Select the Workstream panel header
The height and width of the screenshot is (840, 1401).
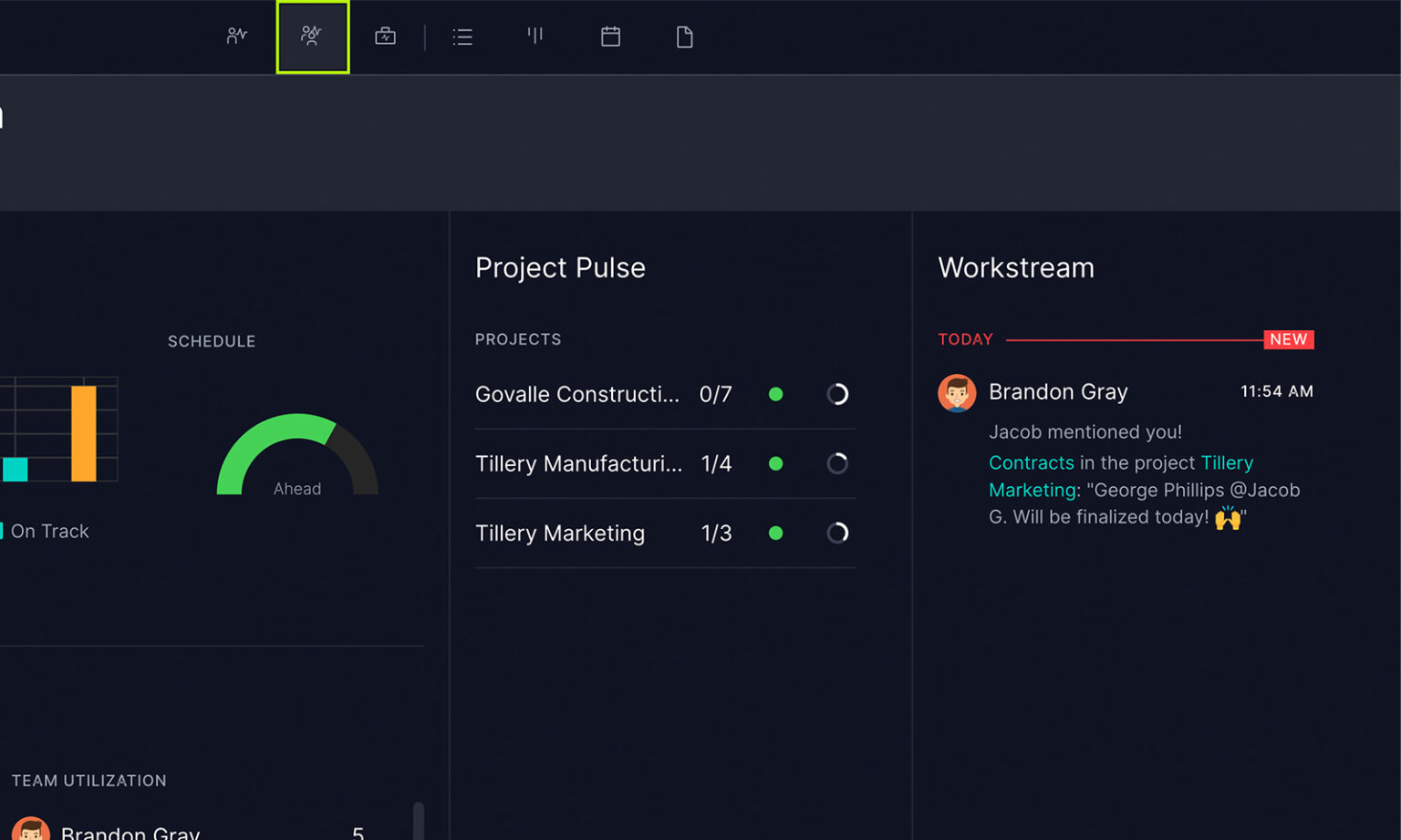[x=1015, y=267]
